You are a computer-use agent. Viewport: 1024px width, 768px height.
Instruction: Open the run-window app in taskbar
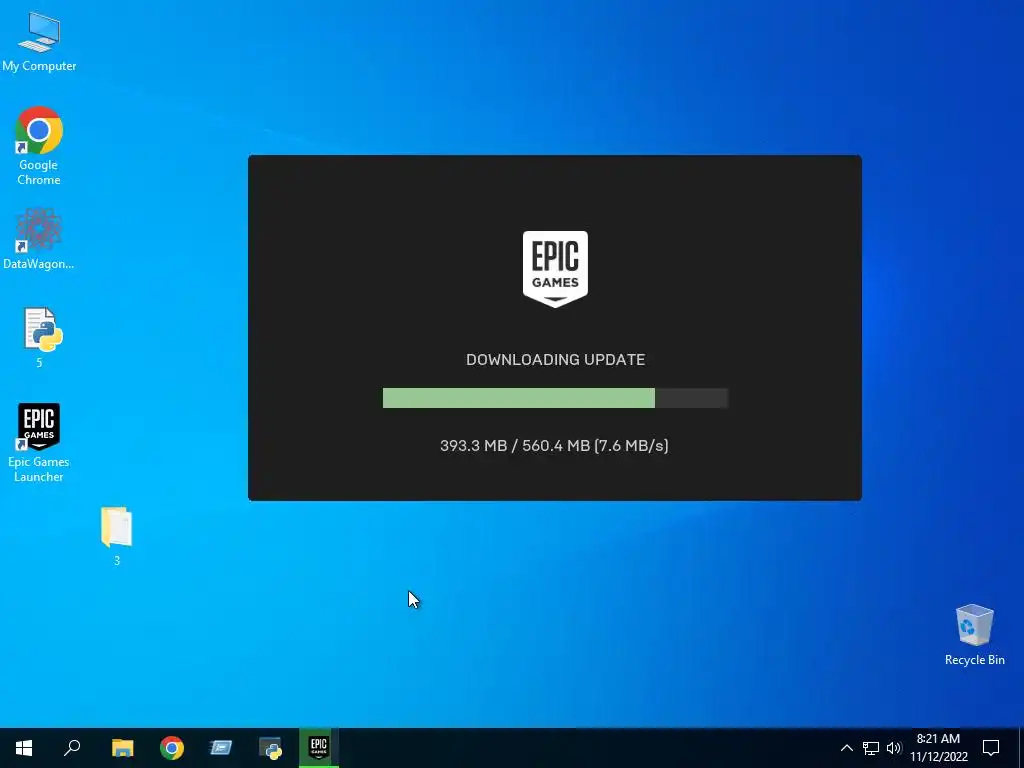(x=221, y=748)
